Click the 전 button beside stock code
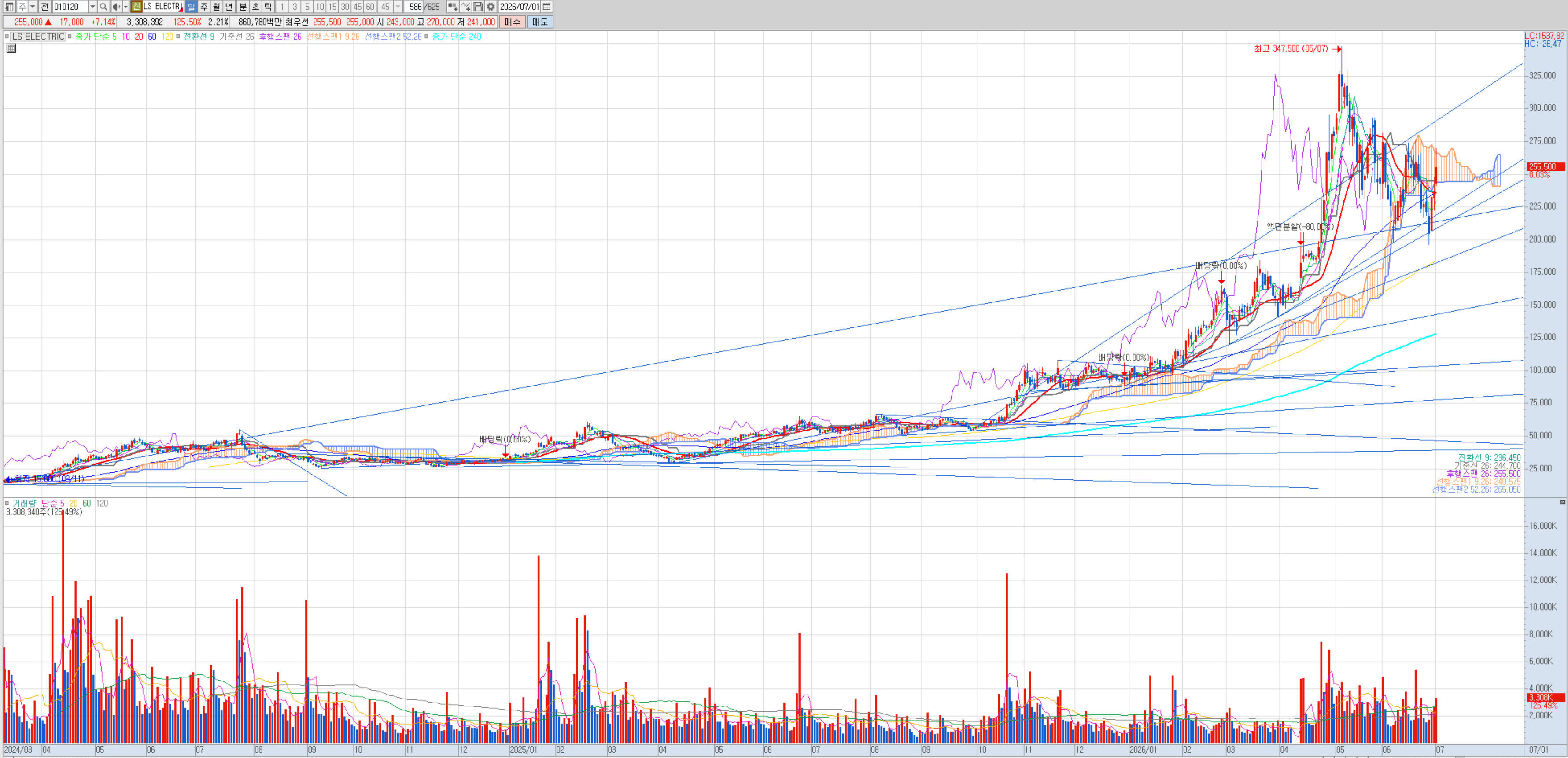The width and height of the screenshot is (1568, 758). pos(45,7)
